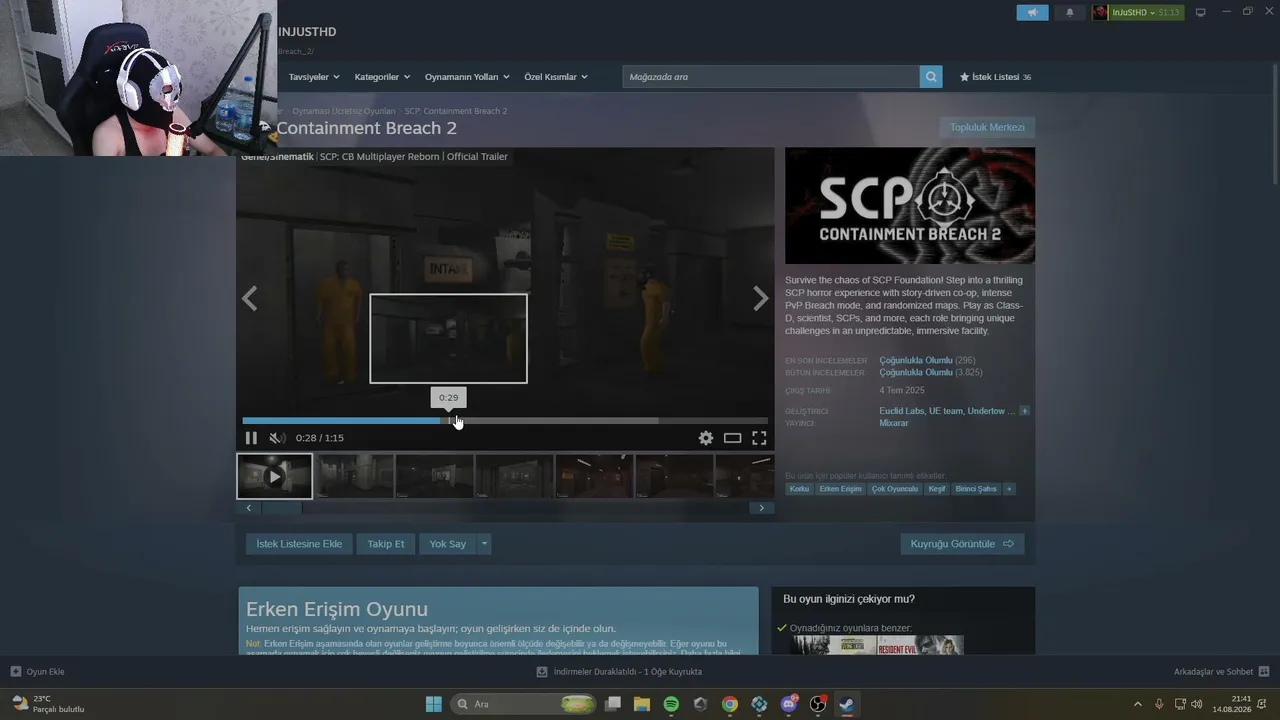1280x720 pixels.
Task: Open publisher Mixarar link
Action: click(x=894, y=423)
